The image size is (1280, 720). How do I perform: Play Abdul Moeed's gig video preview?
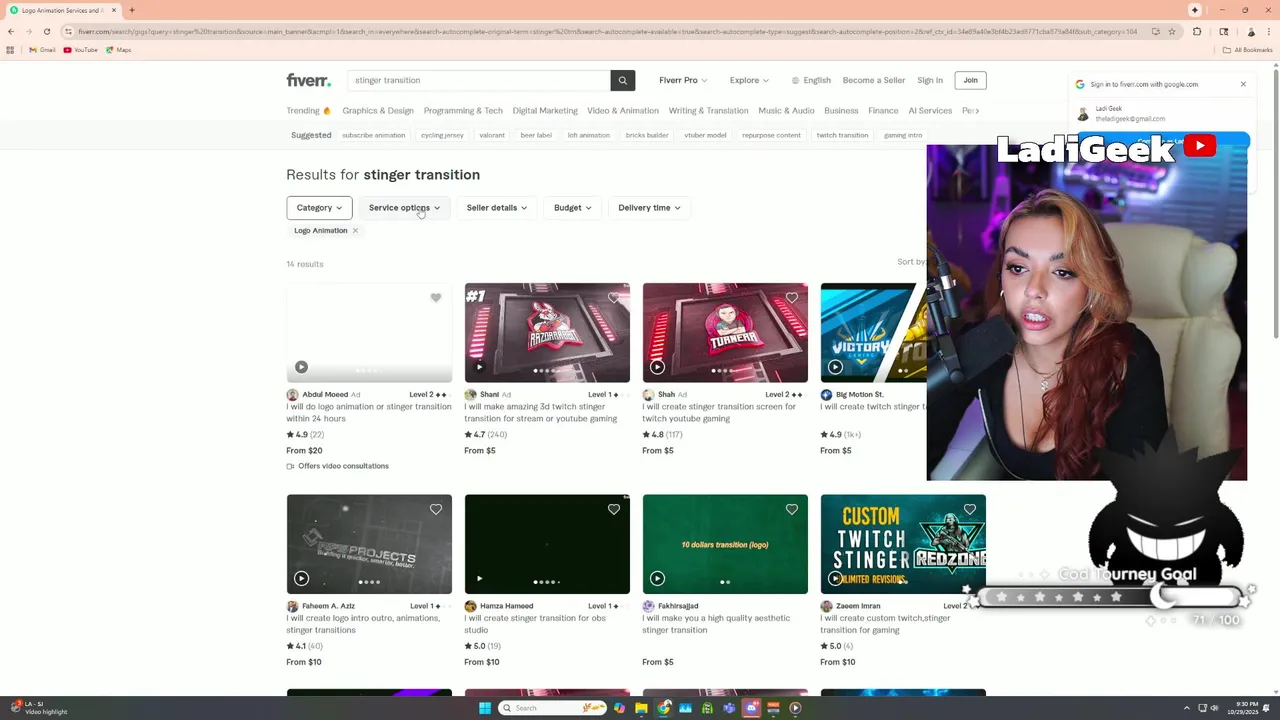301,367
